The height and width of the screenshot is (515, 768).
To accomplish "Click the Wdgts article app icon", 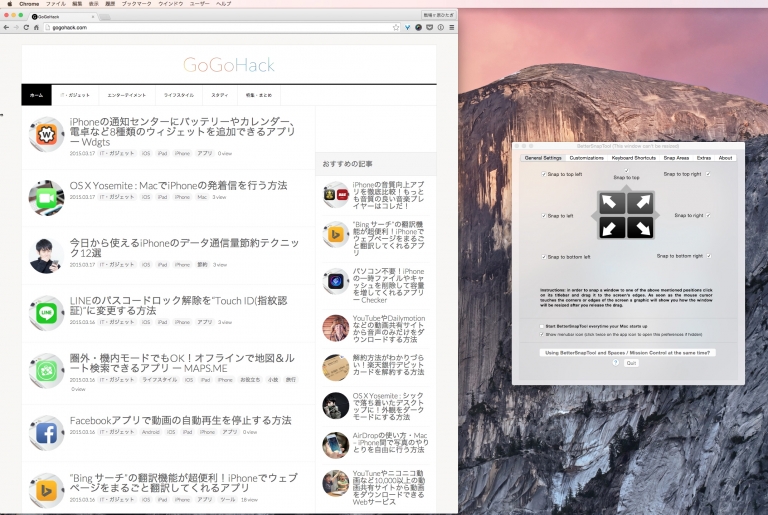I will click(x=47, y=134).
